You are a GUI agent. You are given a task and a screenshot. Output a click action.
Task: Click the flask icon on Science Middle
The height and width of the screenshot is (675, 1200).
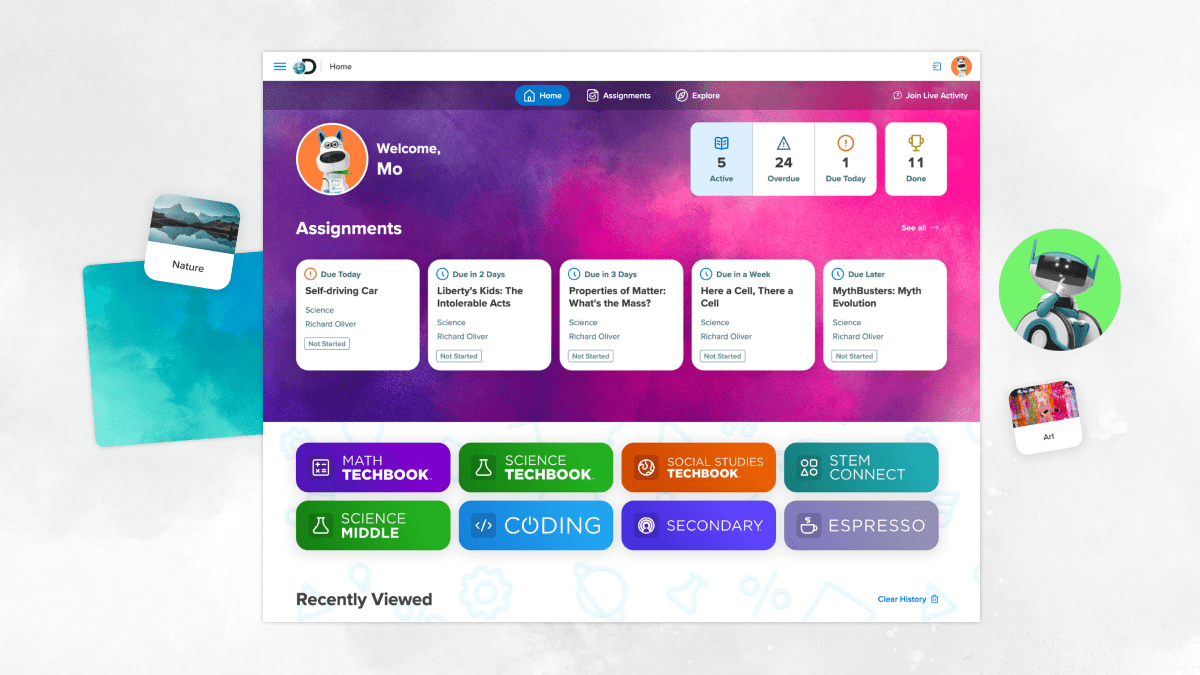(x=321, y=526)
